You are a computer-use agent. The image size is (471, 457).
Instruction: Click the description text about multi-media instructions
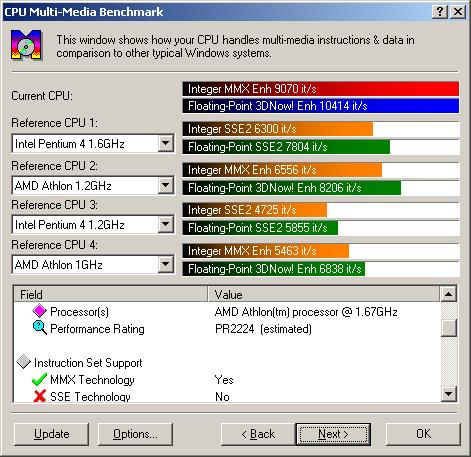tap(235, 46)
